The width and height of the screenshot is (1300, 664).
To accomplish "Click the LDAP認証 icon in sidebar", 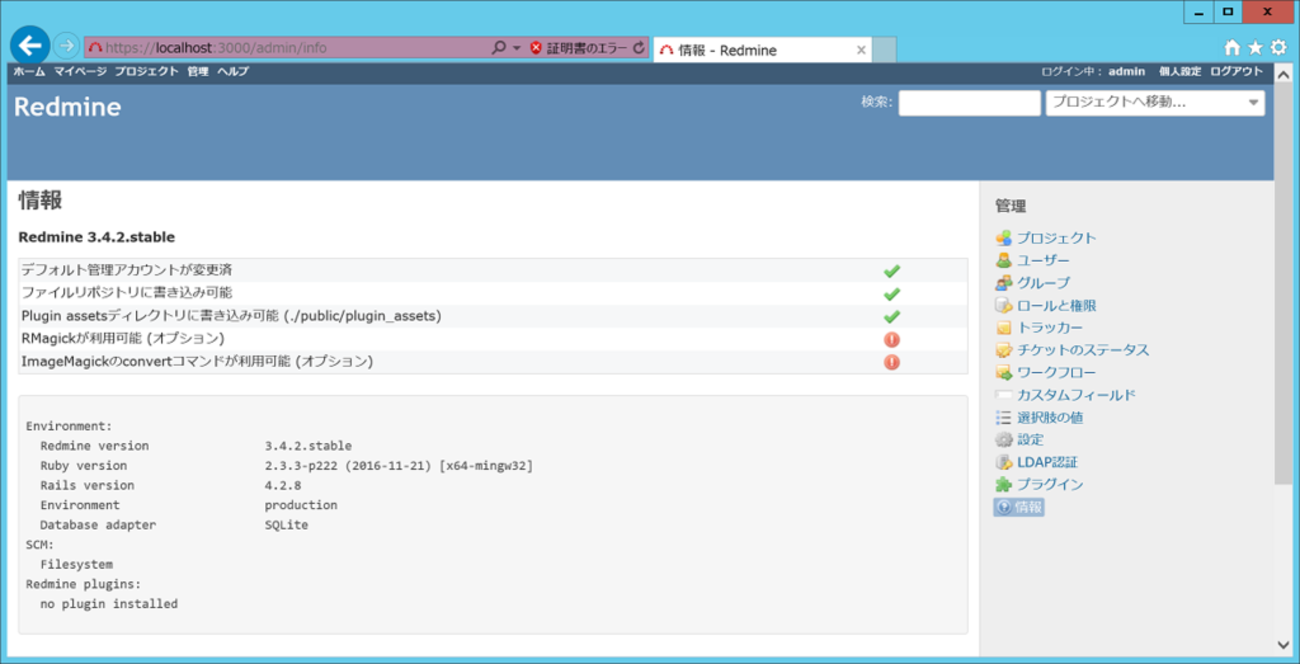I will tap(1003, 462).
